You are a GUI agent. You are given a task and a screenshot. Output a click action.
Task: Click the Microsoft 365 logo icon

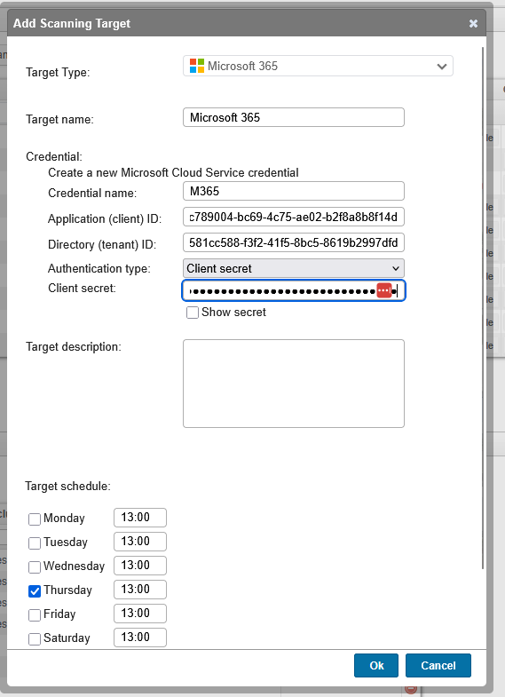196,66
